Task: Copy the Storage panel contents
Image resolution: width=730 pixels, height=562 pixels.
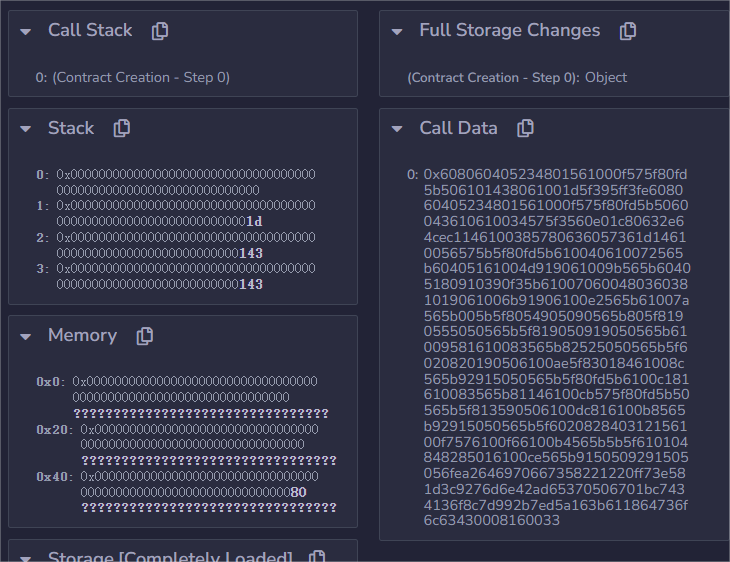Action: click(x=318, y=557)
